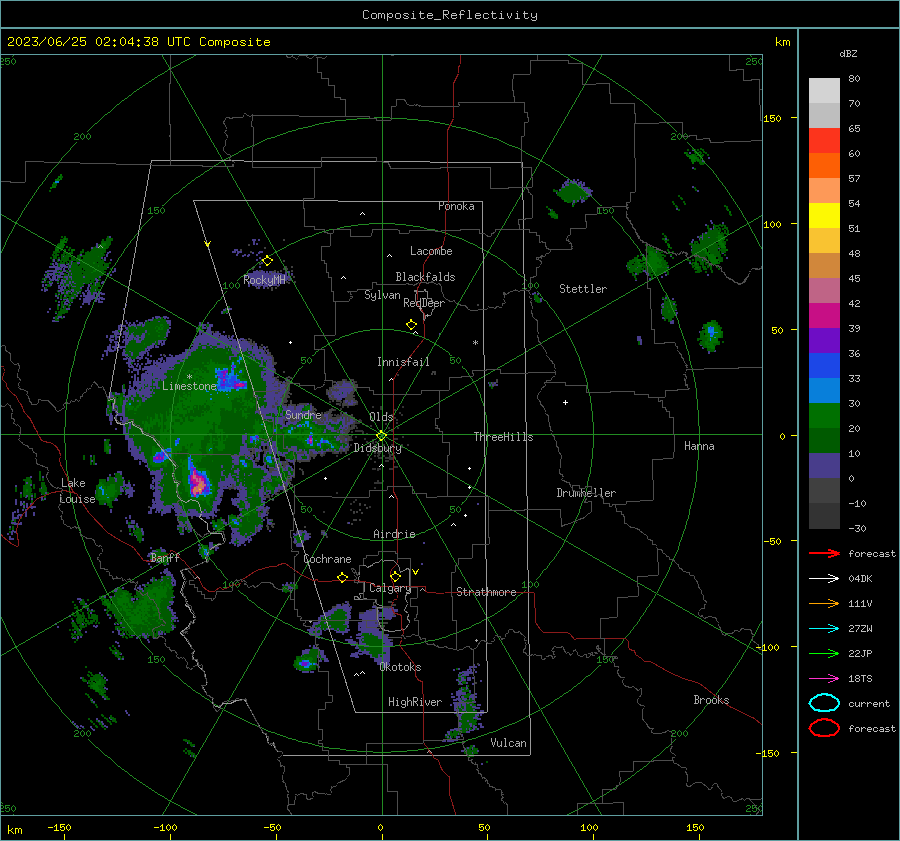
Task: Click the yellow diamond marker below RedDeer
Action: click(412, 325)
